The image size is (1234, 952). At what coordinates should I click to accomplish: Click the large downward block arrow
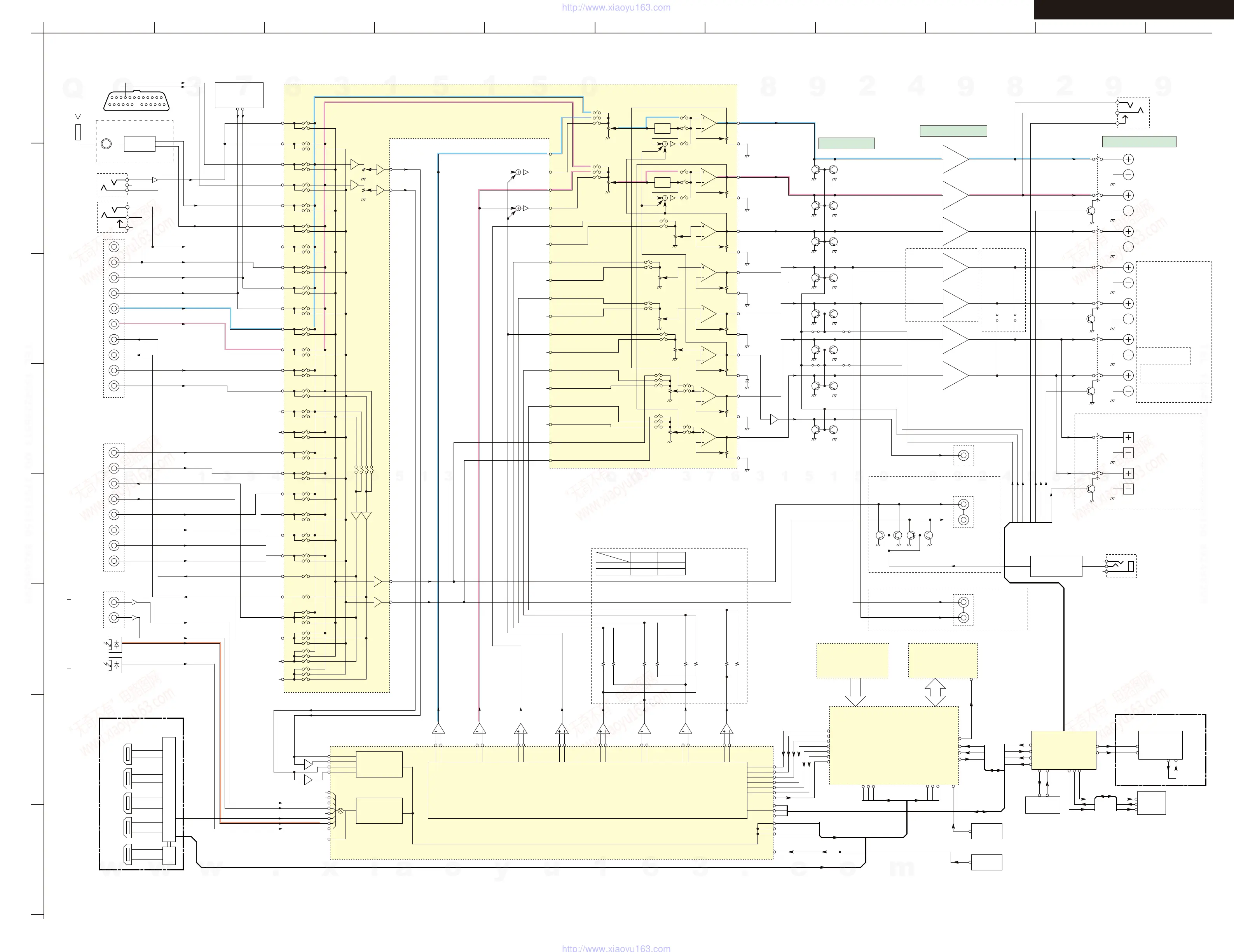tap(855, 692)
